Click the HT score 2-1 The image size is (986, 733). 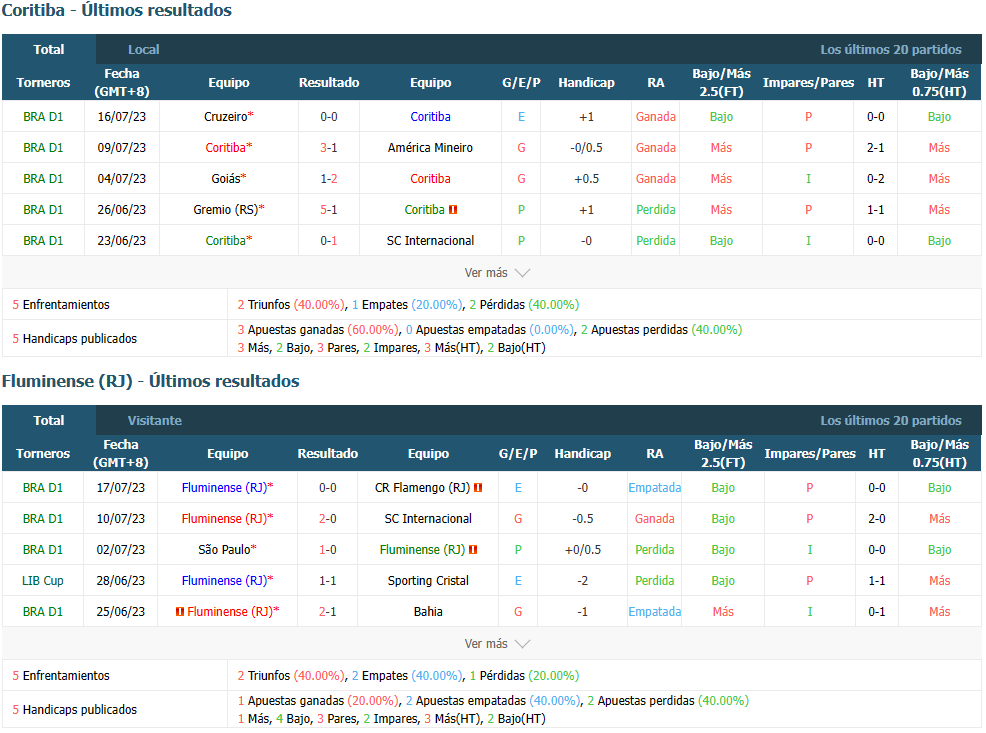[875, 148]
